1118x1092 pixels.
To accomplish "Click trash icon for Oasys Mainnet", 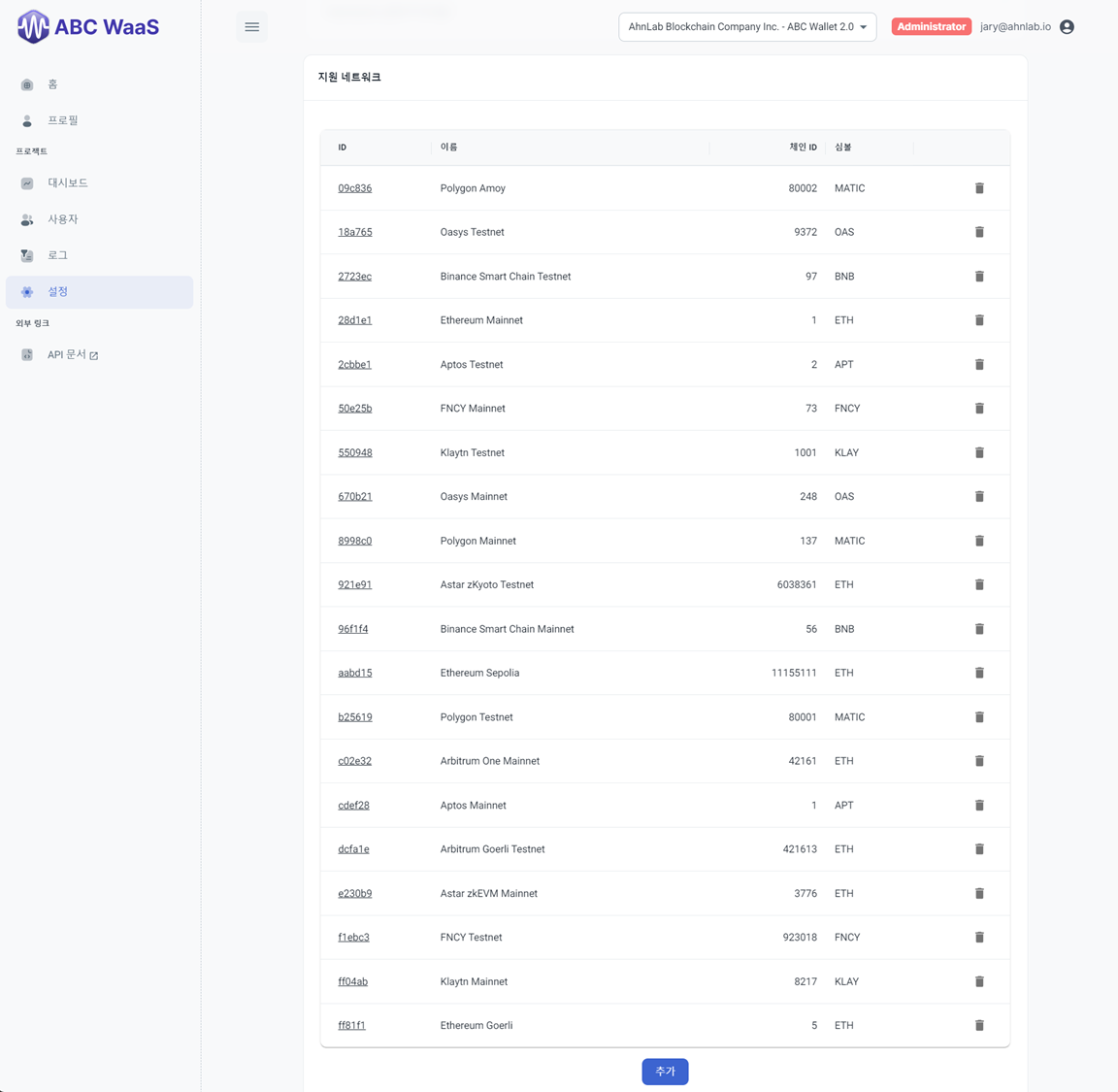I will [x=979, y=496].
